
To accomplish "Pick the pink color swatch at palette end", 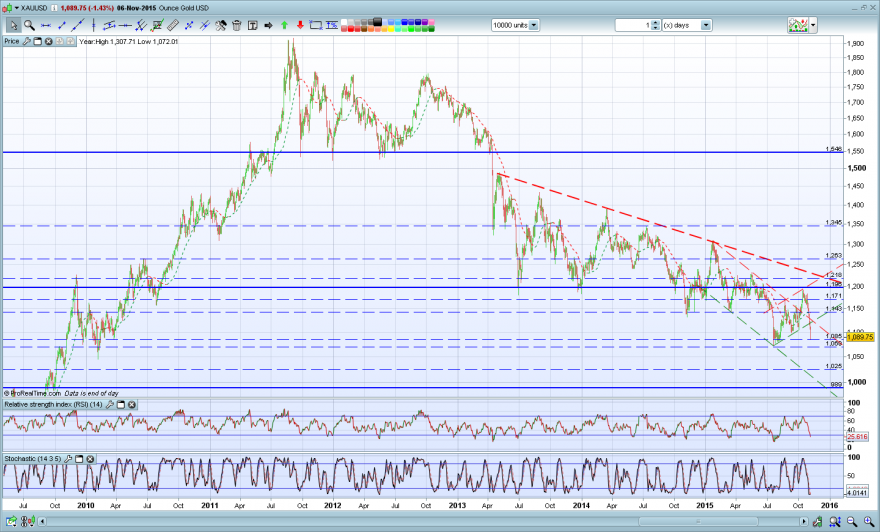I will click(x=431, y=22).
